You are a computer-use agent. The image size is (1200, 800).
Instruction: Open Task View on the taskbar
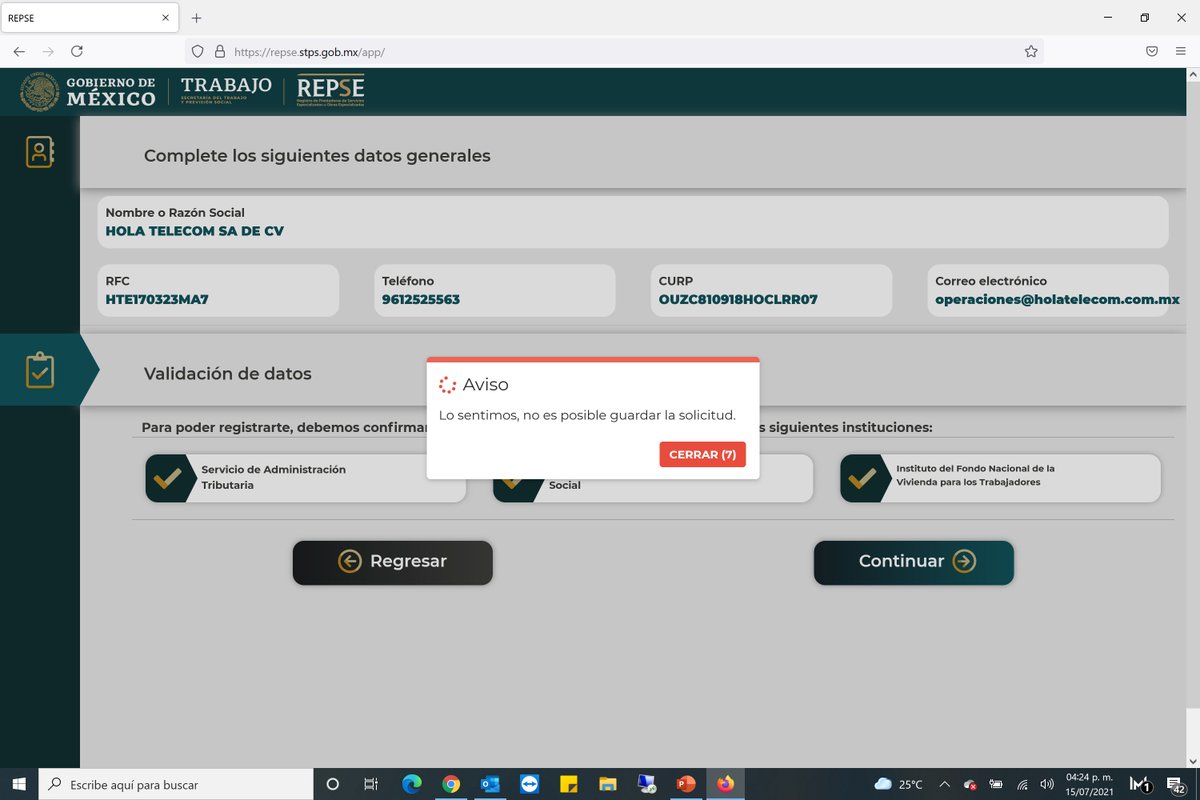tap(371, 784)
